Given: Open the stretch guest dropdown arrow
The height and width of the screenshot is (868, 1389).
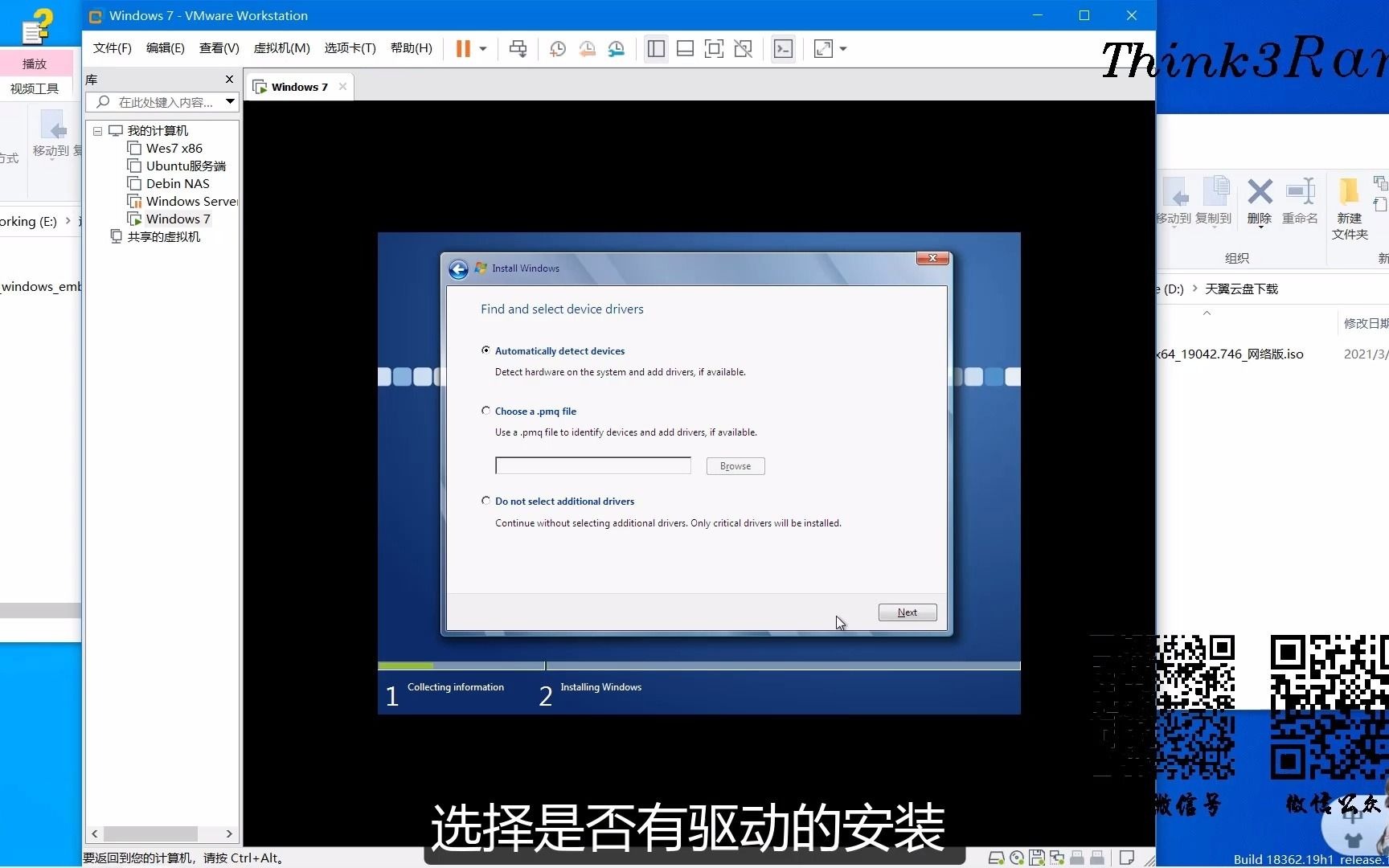Looking at the screenshot, I should coord(843,48).
